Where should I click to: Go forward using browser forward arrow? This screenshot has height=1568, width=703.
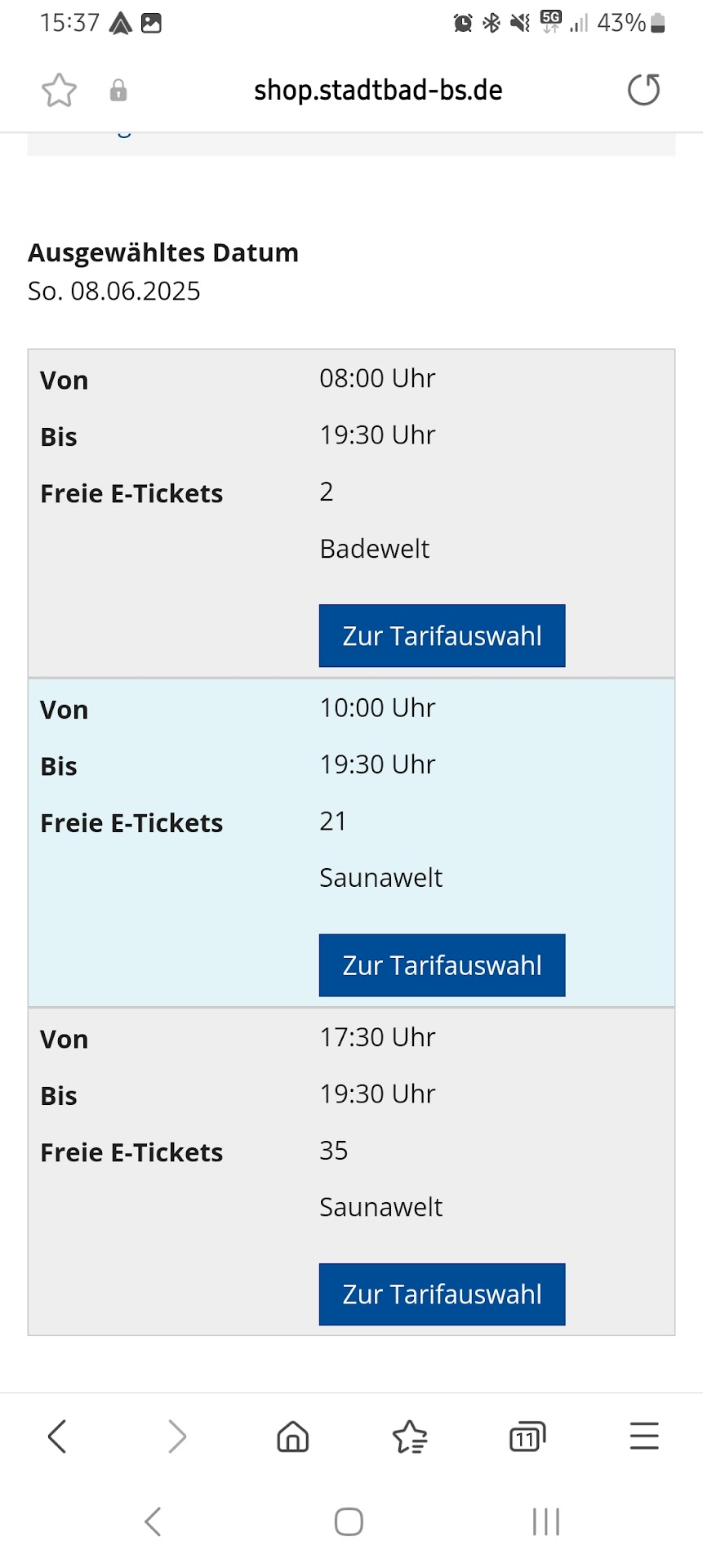tap(176, 1436)
